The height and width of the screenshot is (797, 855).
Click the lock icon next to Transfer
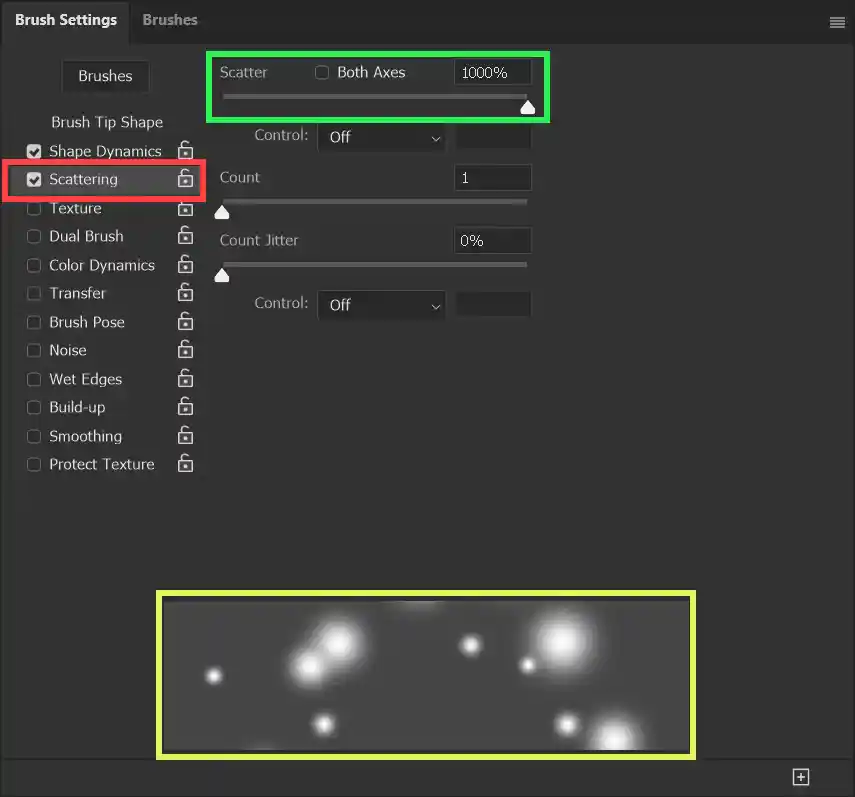coord(185,293)
